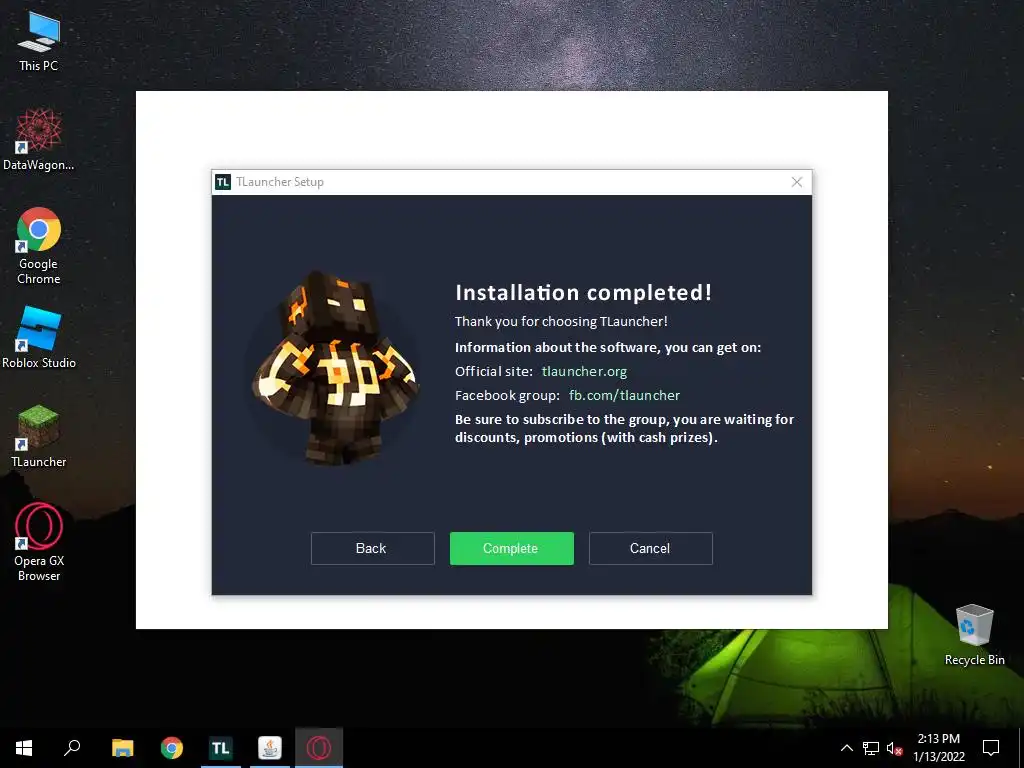Open the Windows Start menu
The width and height of the screenshot is (1024, 768).
pyautogui.click(x=24, y=748)
